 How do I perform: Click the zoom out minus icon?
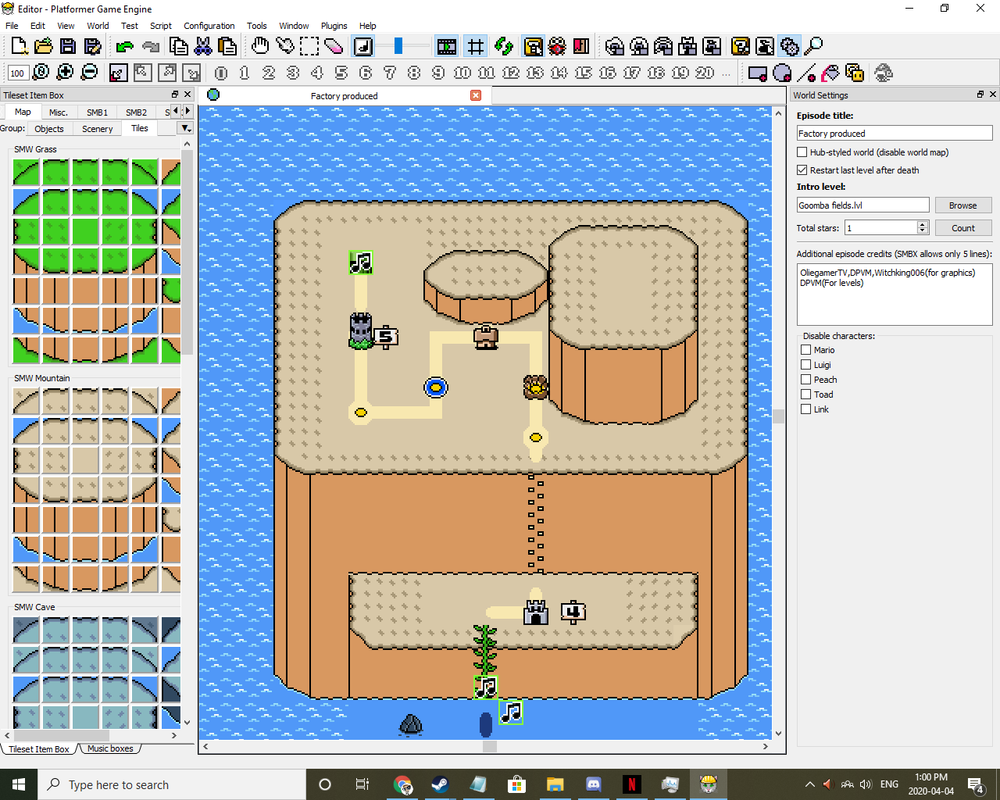[x=89, y=72]
